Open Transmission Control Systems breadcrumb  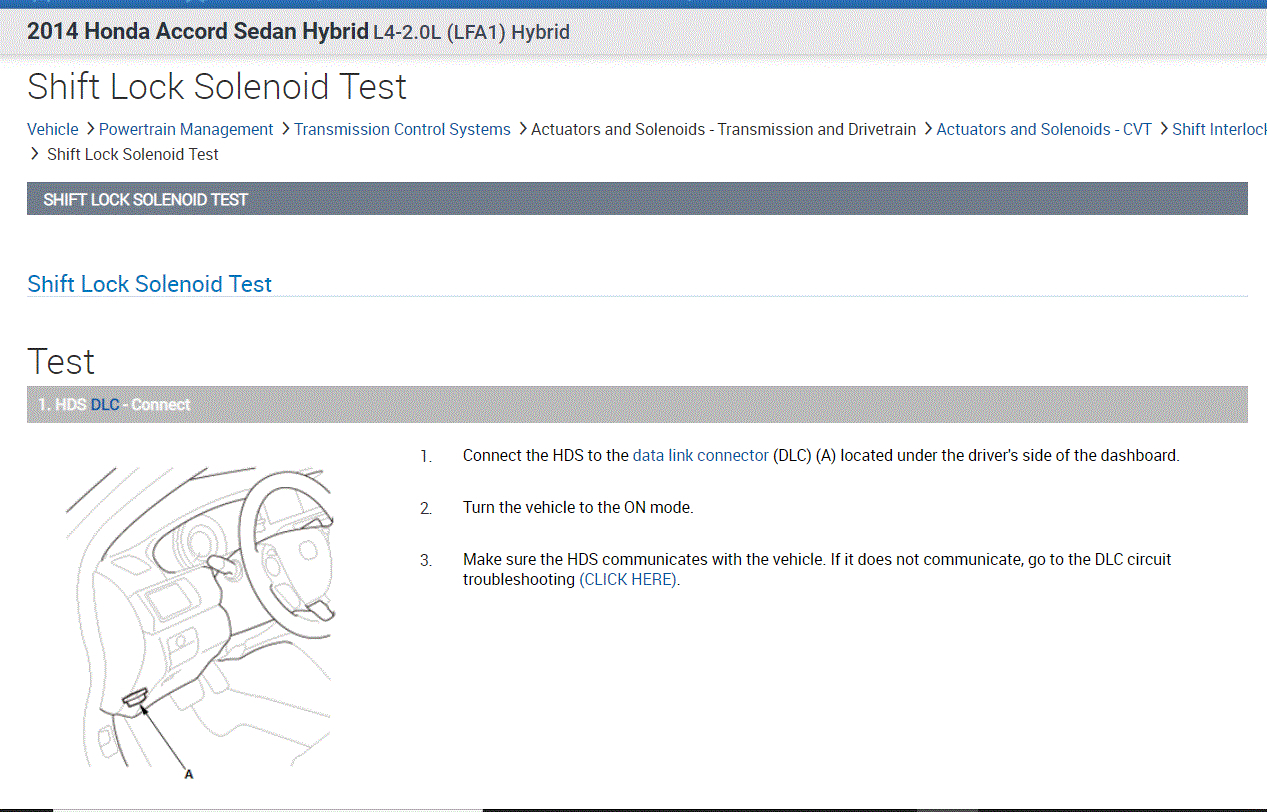(402, 129)
